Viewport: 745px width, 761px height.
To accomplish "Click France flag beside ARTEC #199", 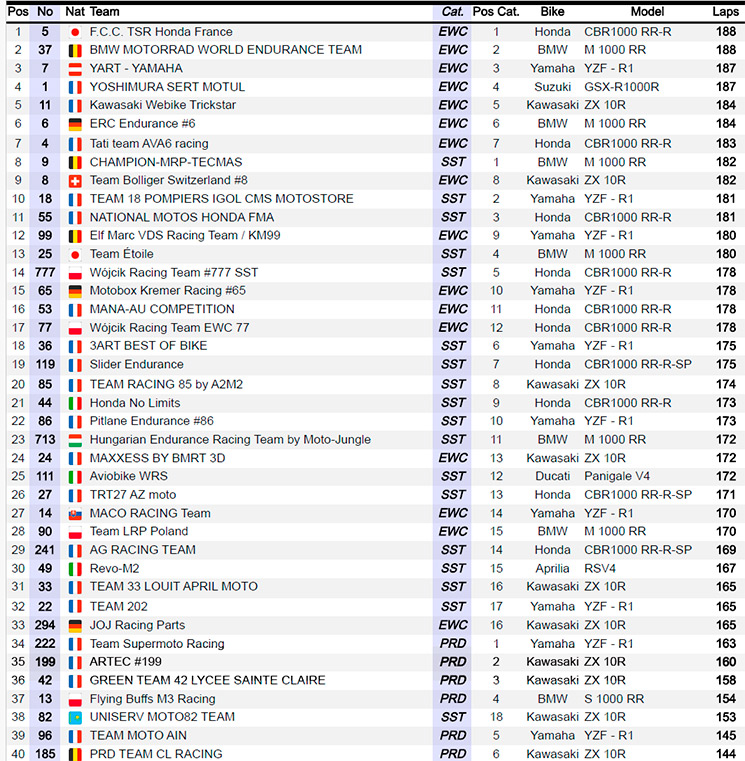I will [75, 662].
